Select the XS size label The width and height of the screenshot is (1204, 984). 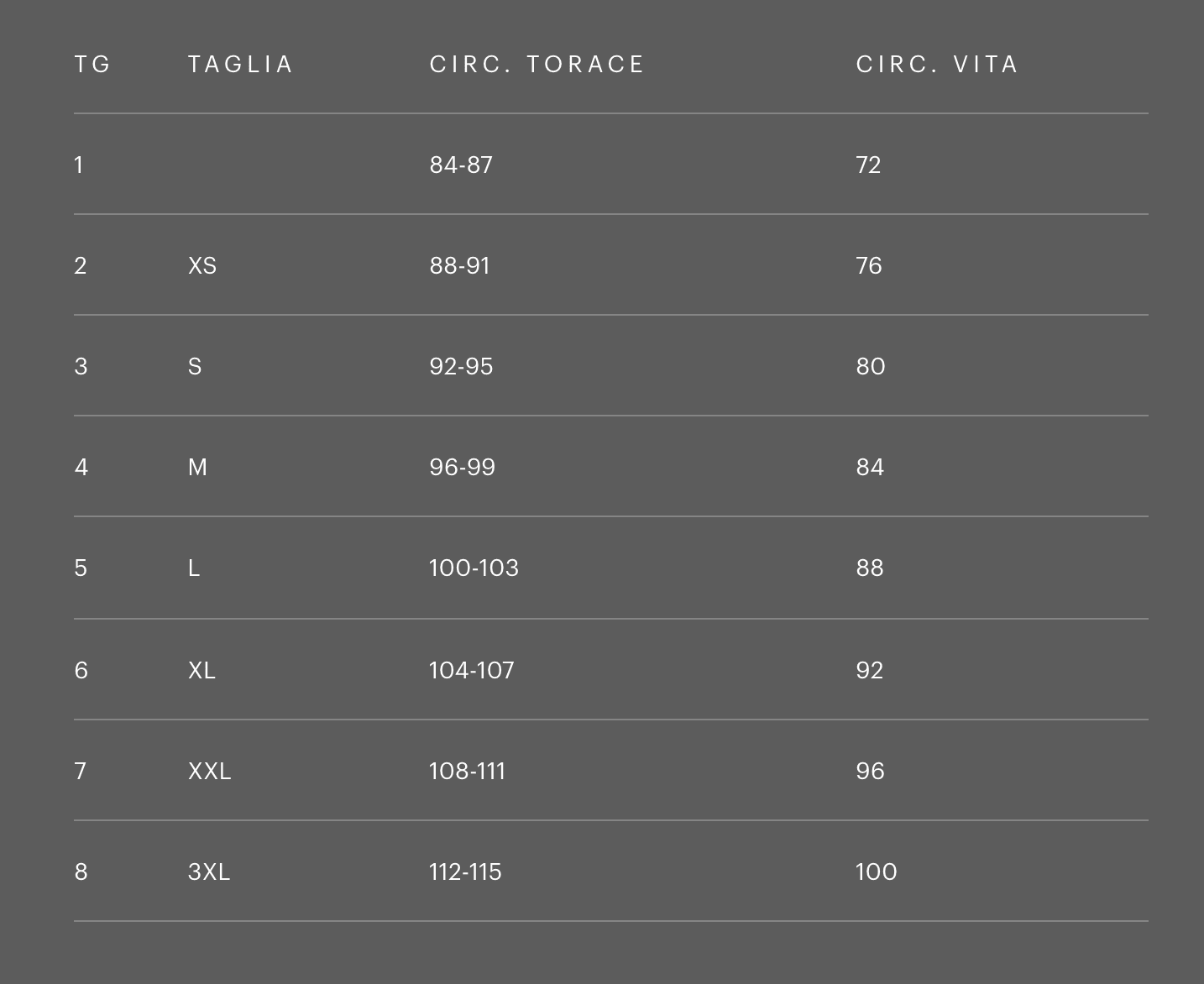coord(202,266)
